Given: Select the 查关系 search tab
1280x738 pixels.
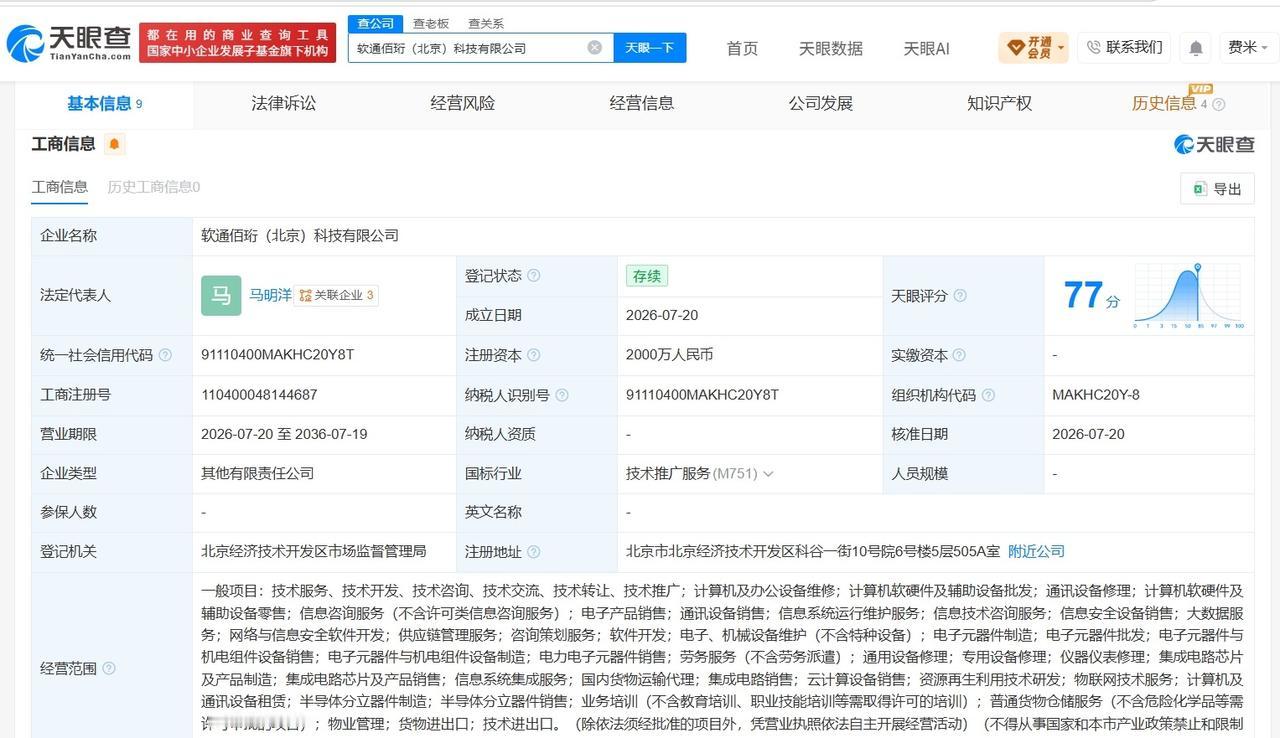Looking at the screenshot, I should point(485,23).
